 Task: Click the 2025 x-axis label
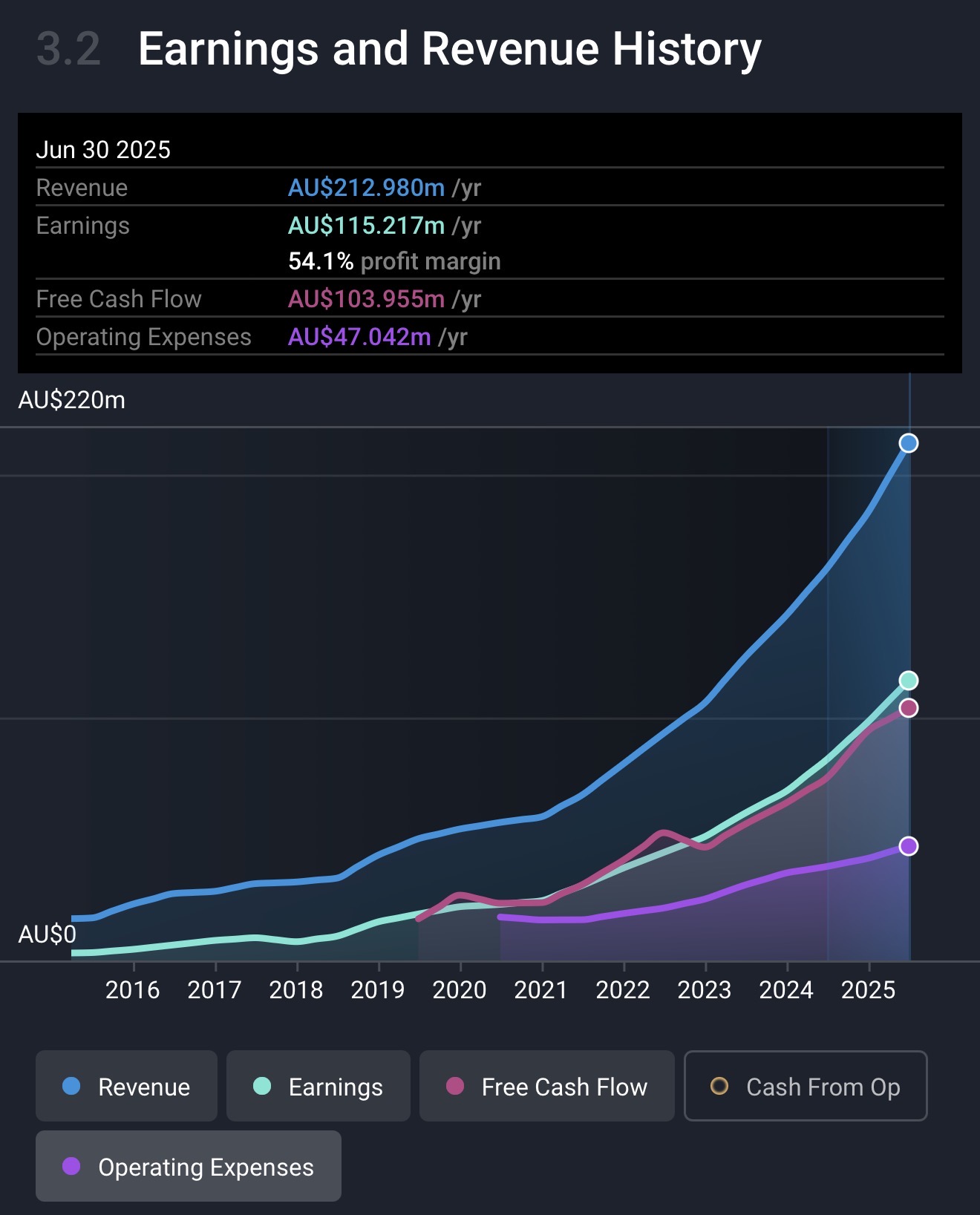868,990
